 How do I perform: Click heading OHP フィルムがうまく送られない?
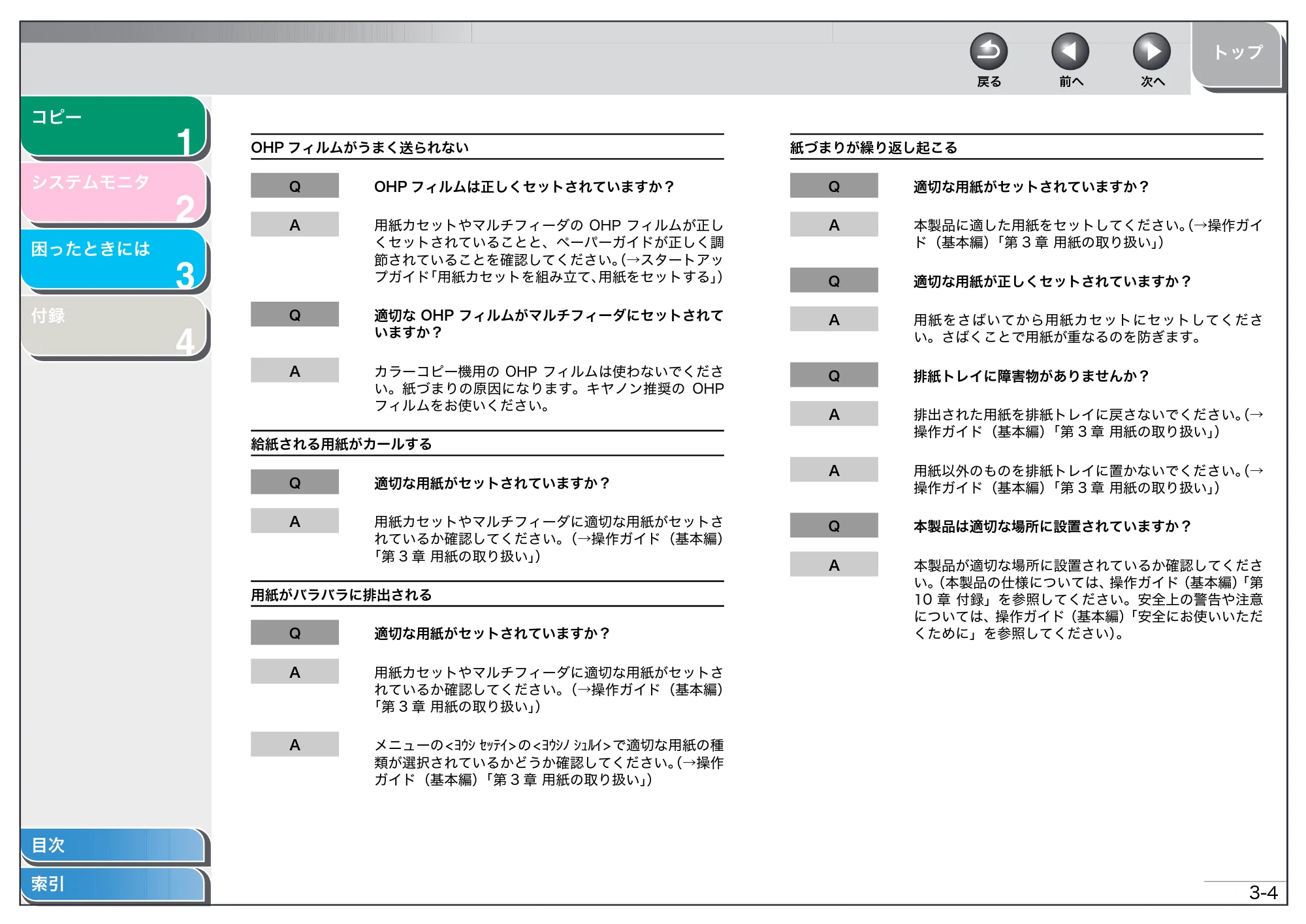click(360, 148)
